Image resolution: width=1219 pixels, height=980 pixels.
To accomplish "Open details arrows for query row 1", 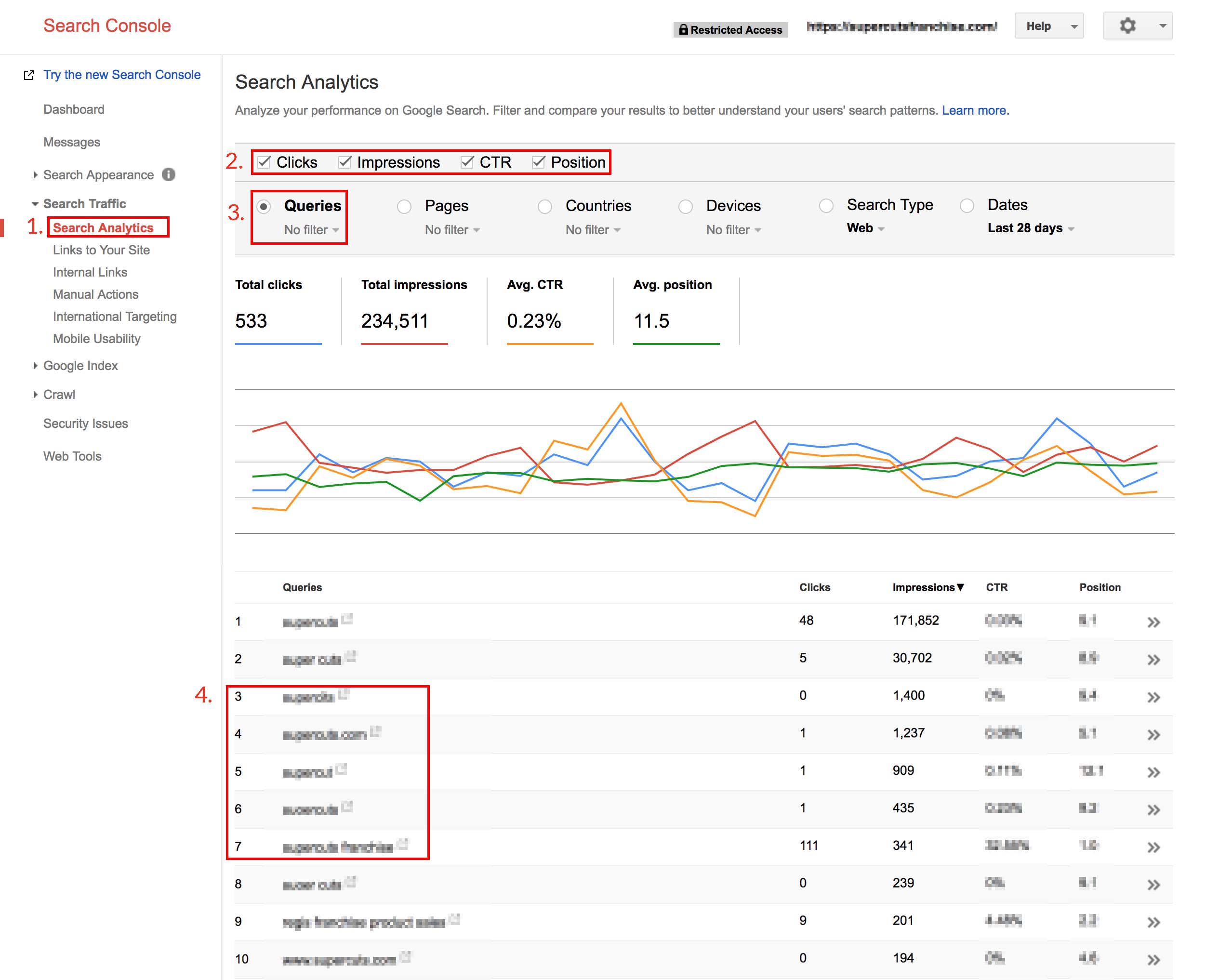I will [1153, 622].
